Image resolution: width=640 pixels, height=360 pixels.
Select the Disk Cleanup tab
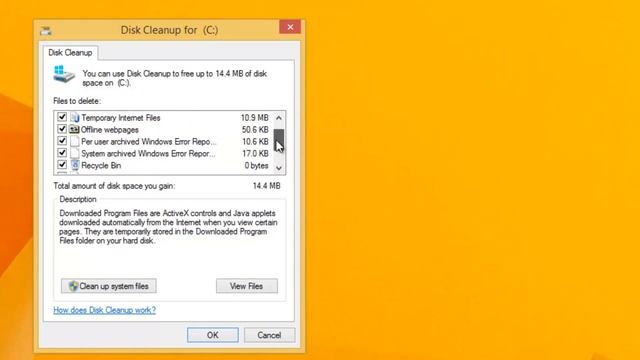click(70, 53)
